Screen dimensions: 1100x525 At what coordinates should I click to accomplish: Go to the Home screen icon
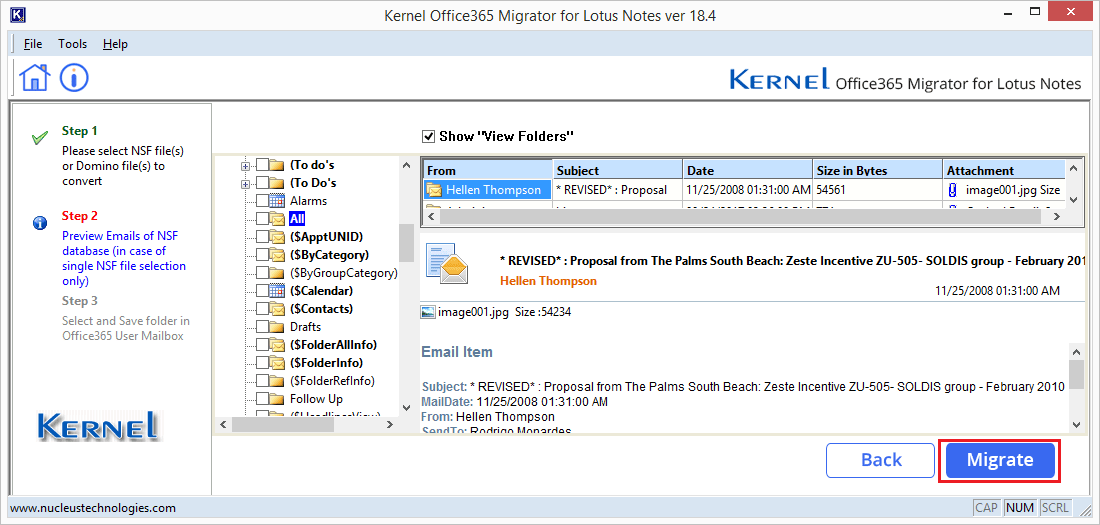pos(35,77)
